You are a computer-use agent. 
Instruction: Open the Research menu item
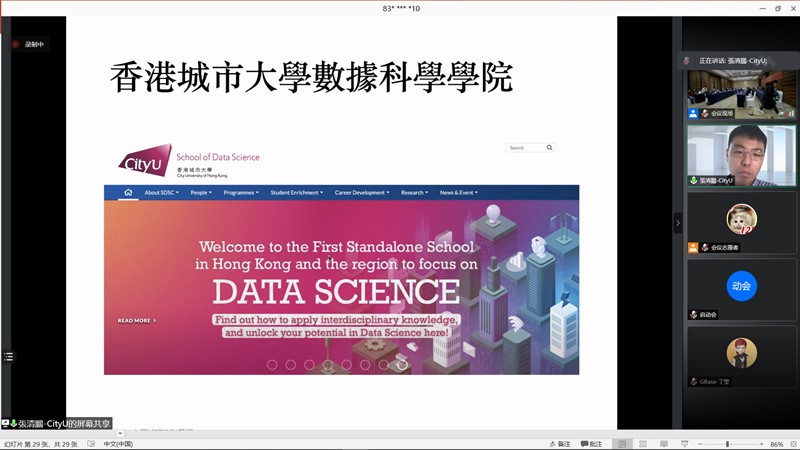coord(414,192)
